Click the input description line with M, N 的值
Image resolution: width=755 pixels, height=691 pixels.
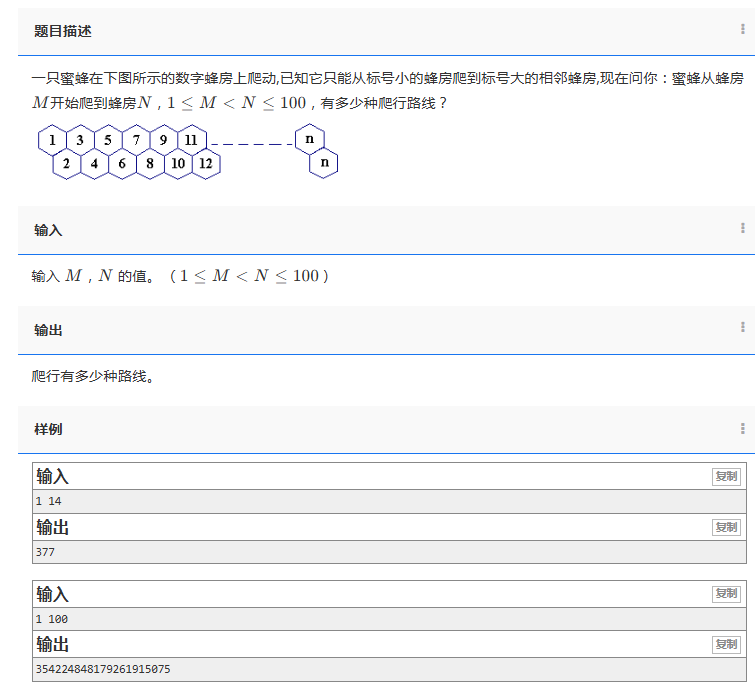click(180, 276)
